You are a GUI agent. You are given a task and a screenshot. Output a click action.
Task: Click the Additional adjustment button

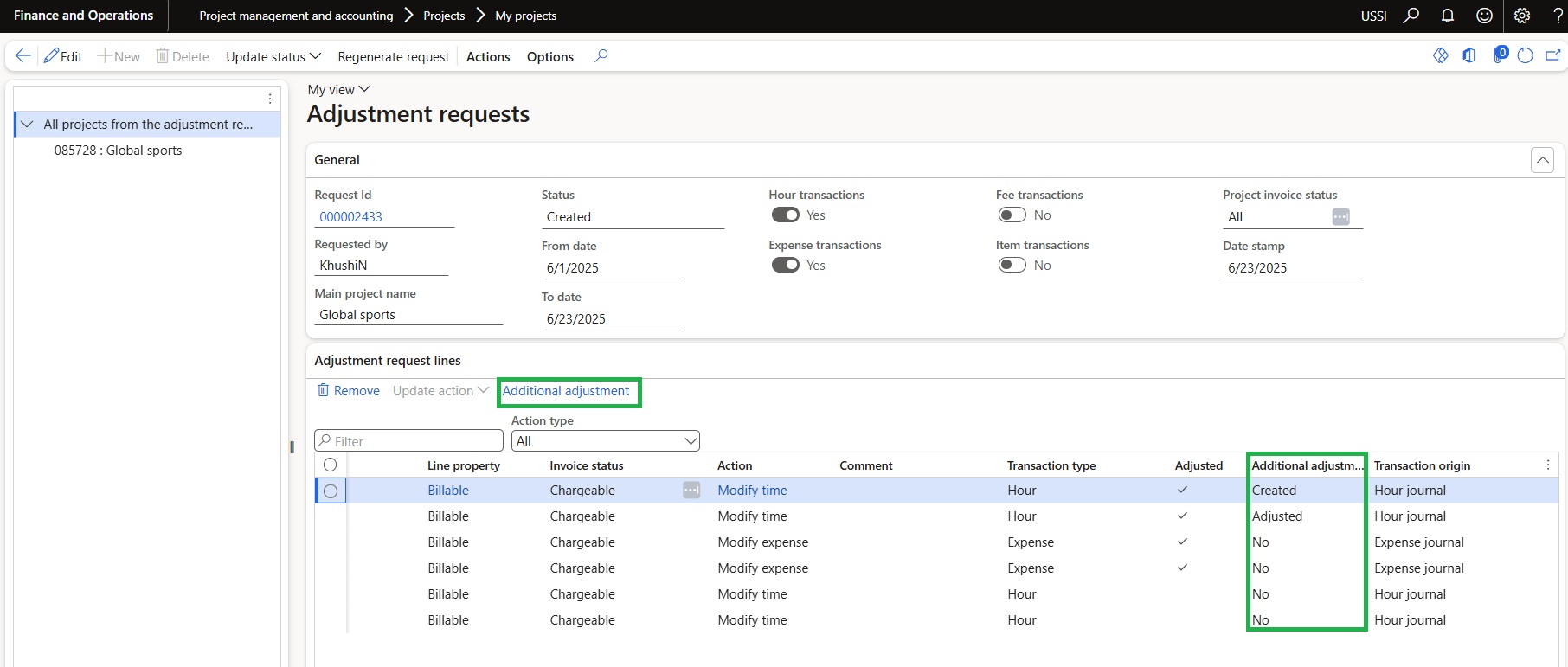point(566,391)
